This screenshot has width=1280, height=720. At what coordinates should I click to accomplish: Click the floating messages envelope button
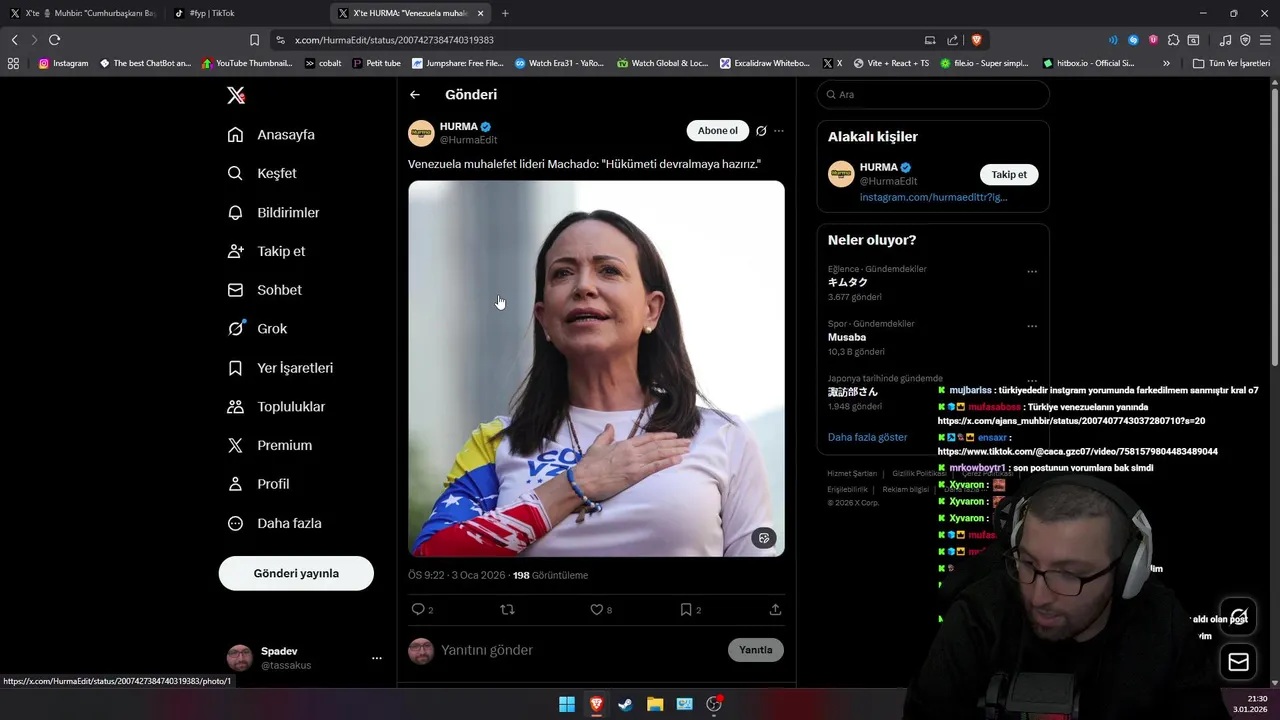(1239, 662)
